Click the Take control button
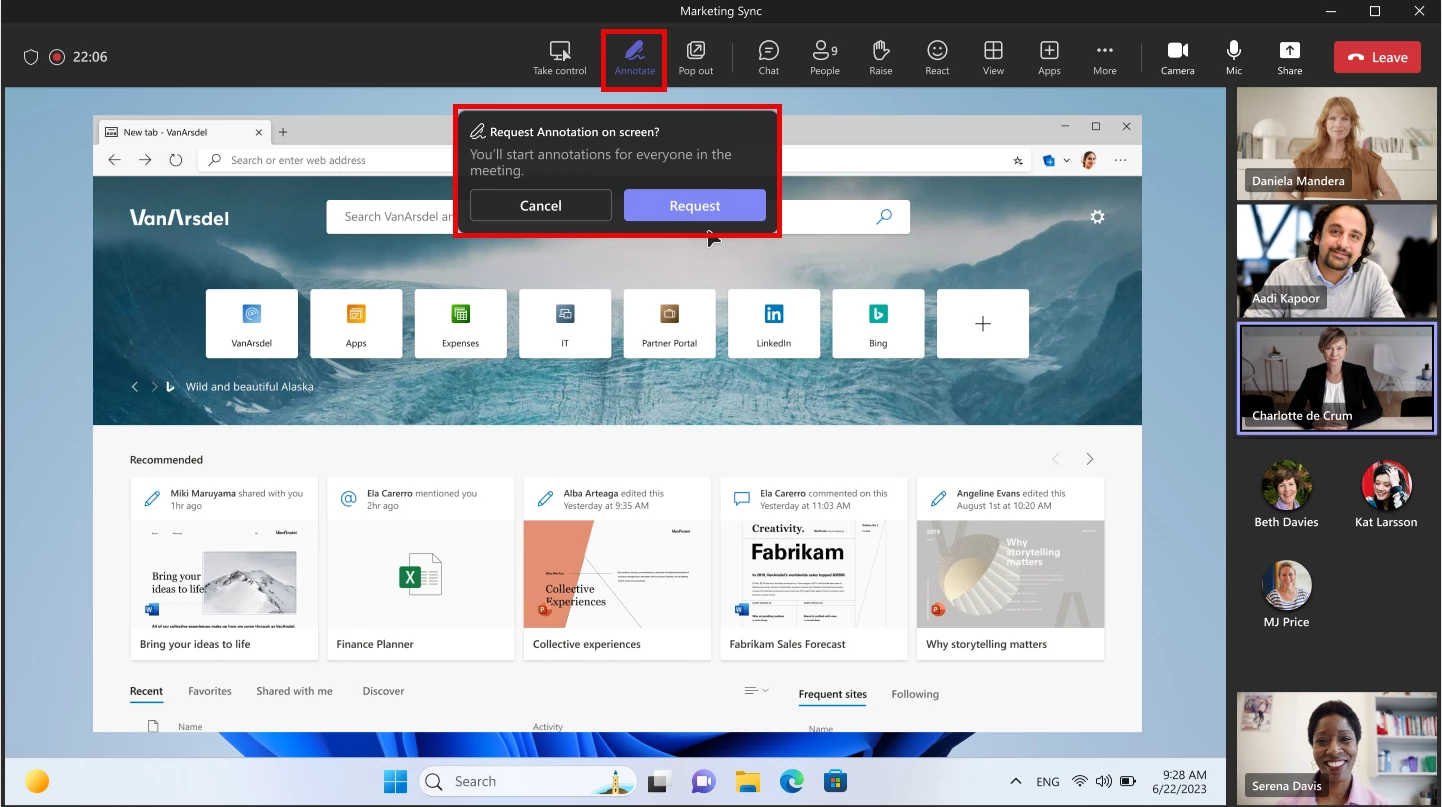Viewport: 1442px width, 807px height. point(559,58)
